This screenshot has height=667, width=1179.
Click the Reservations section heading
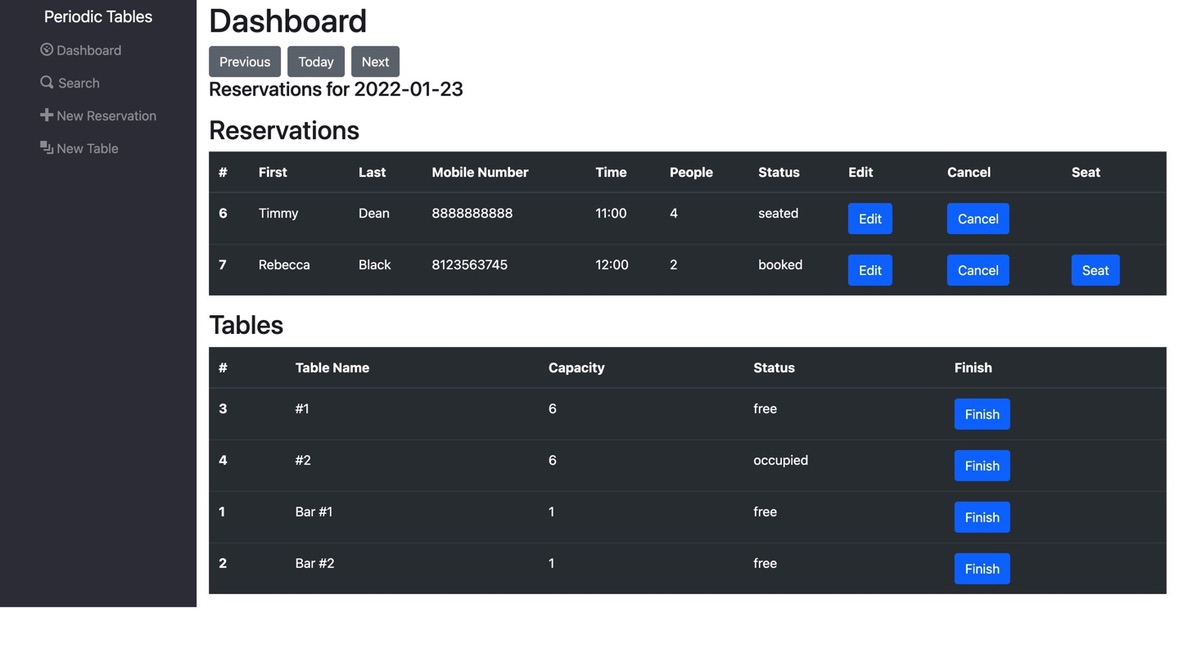tap(284, 130)
